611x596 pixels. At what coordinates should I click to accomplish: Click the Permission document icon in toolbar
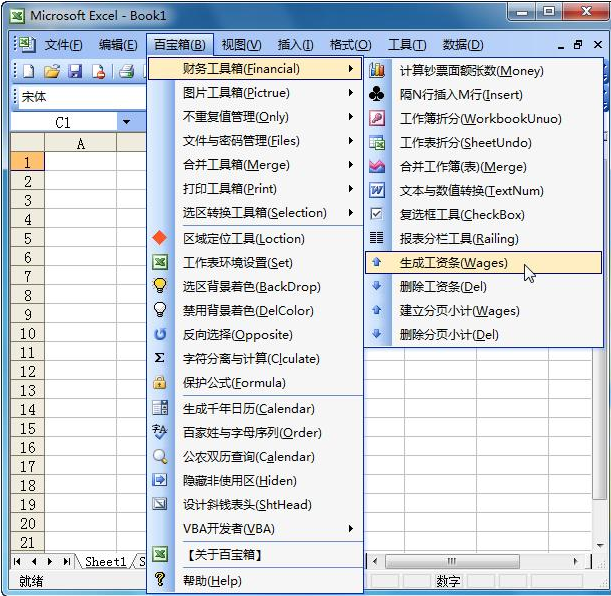(x=99, y=71)
